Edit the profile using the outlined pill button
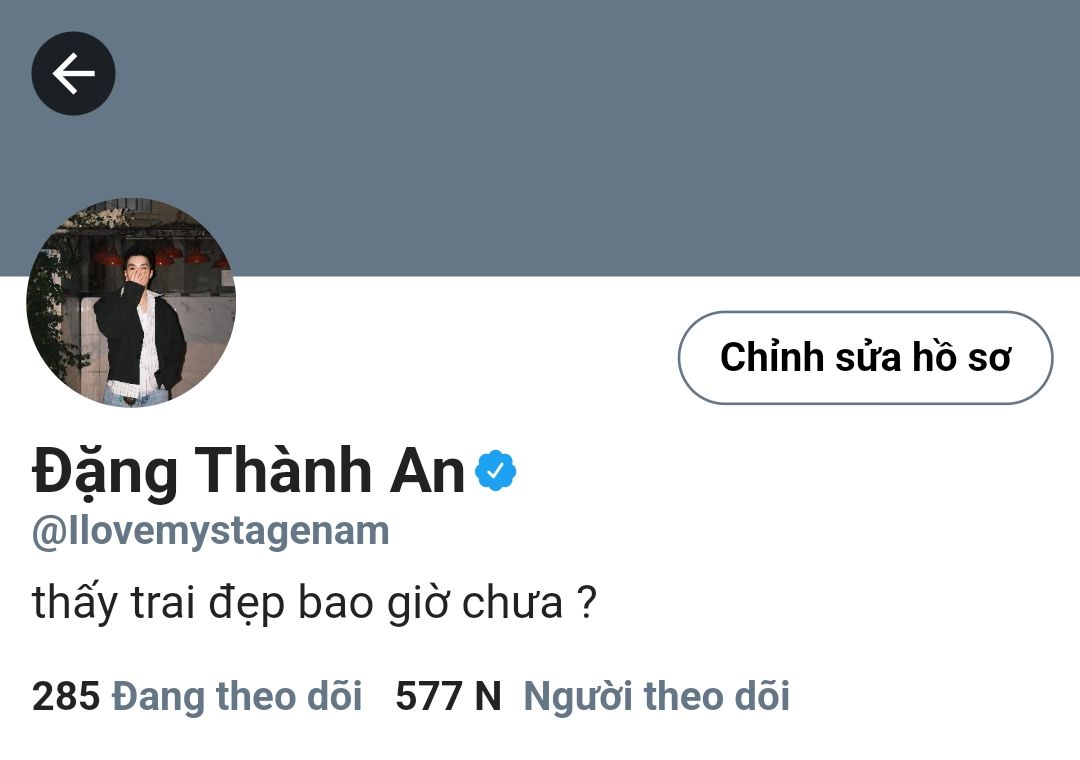The width and height of the screenshot is (1080, 760). click(x=865, y=357)
